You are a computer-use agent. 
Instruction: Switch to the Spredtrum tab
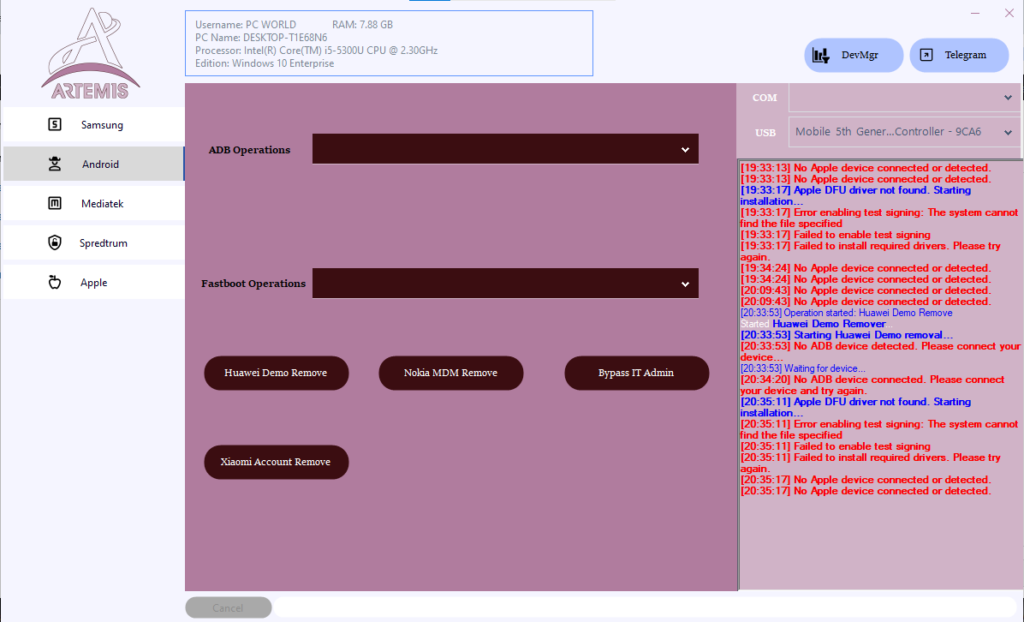[92, 242]
